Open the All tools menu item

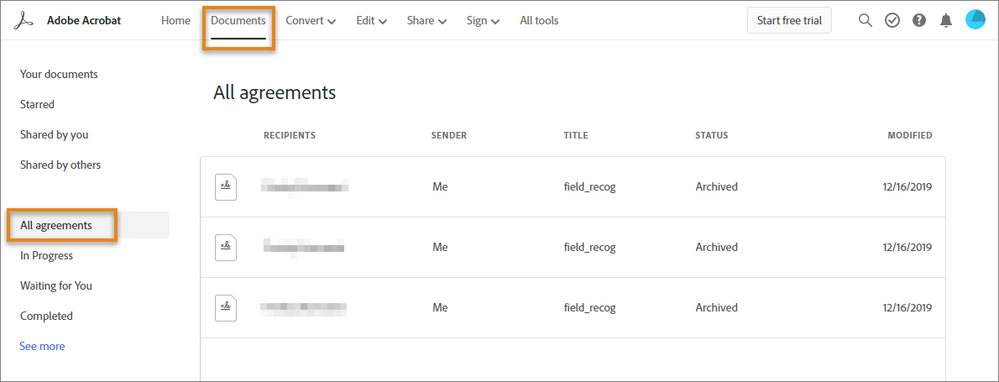pyautogui.click(x=539, y=20)
